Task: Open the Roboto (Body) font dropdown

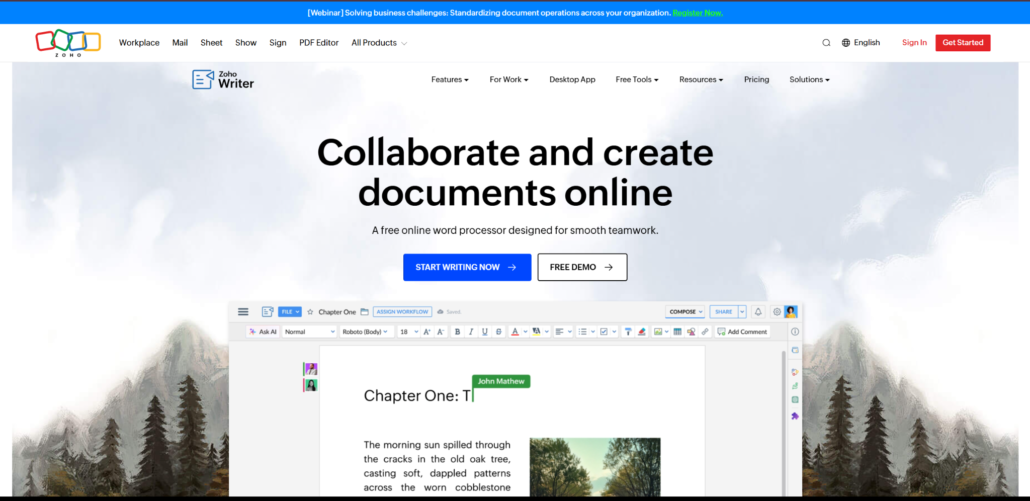Action: pos(365,332)
